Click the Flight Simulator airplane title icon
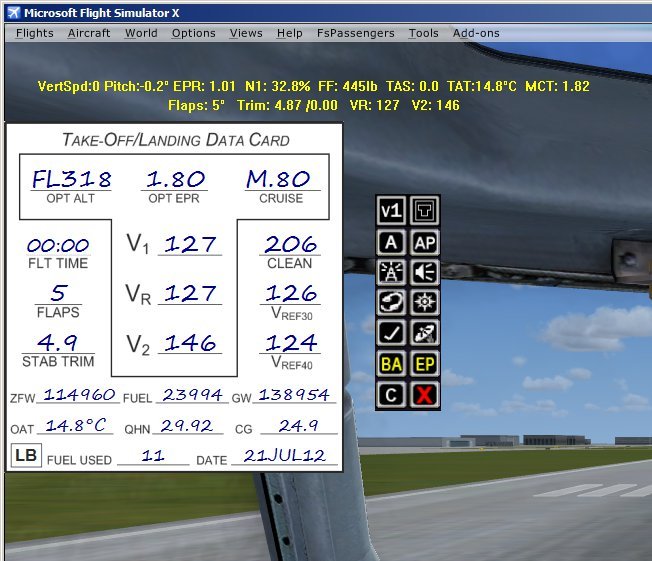Image resolution: width=652 pixels, height=561 pixels. point(14,13)
